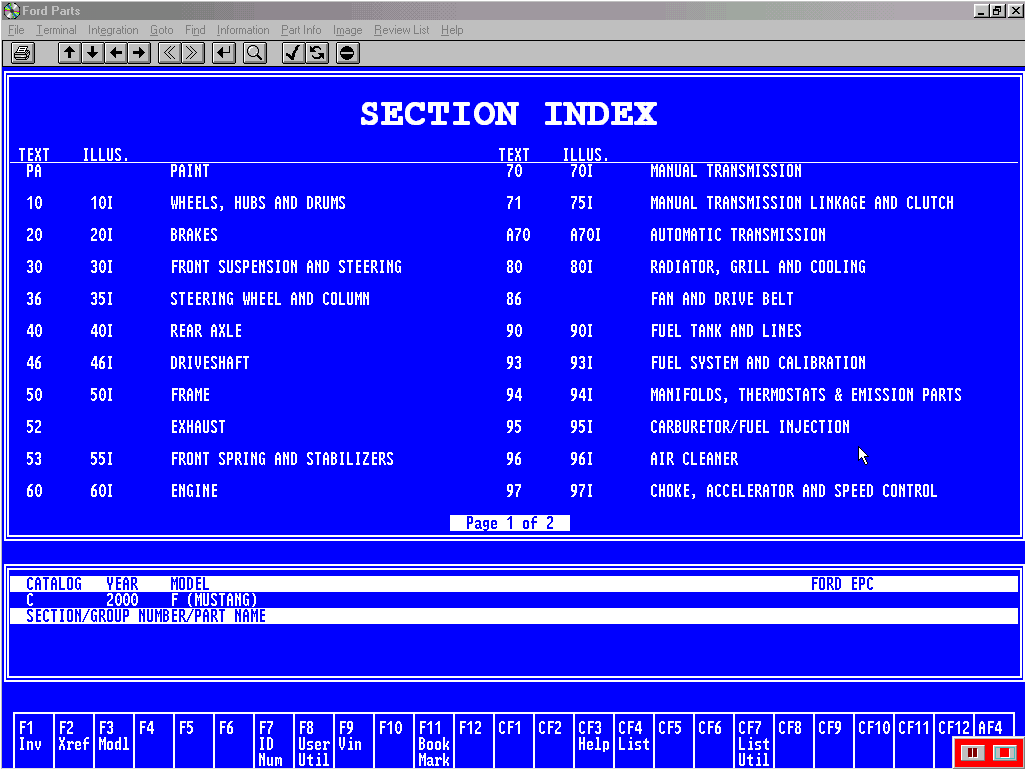Click the refresh arrows toolbar icon
This screenshot has height=769, width=1025.
point(317,53)
